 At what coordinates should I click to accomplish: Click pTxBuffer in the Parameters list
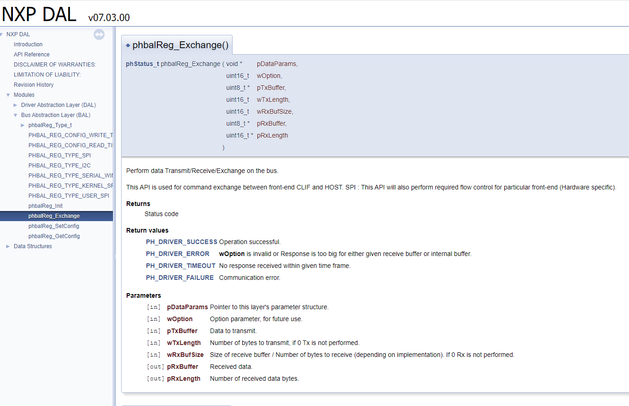coord(182,331)
